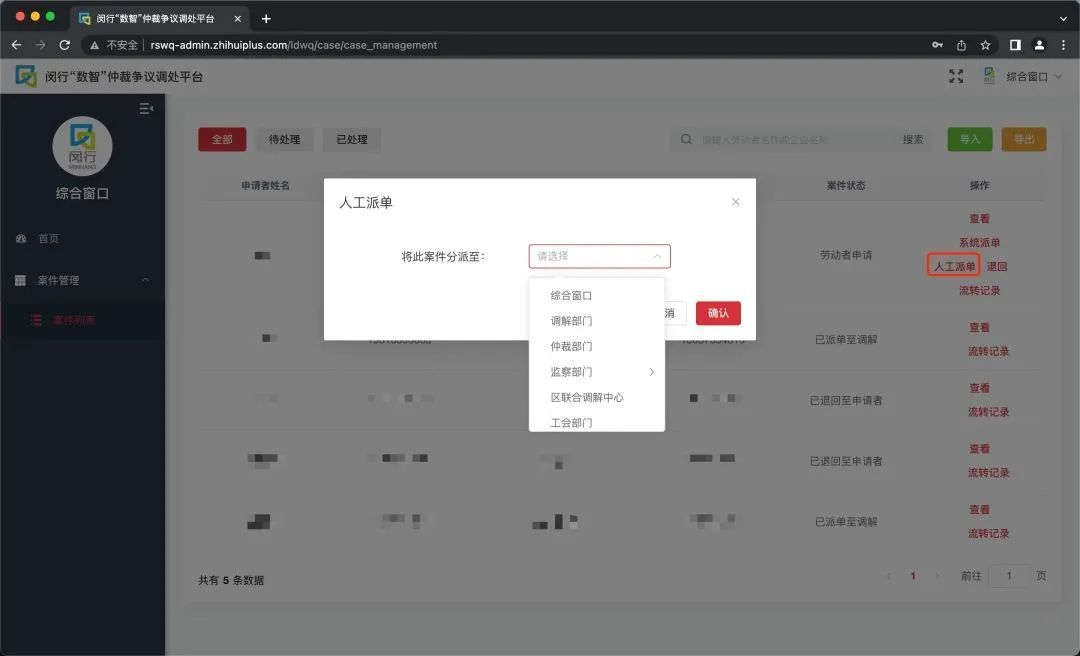
Task: Toggle fullscreen mode icon in header
Action: pos(956,76)
